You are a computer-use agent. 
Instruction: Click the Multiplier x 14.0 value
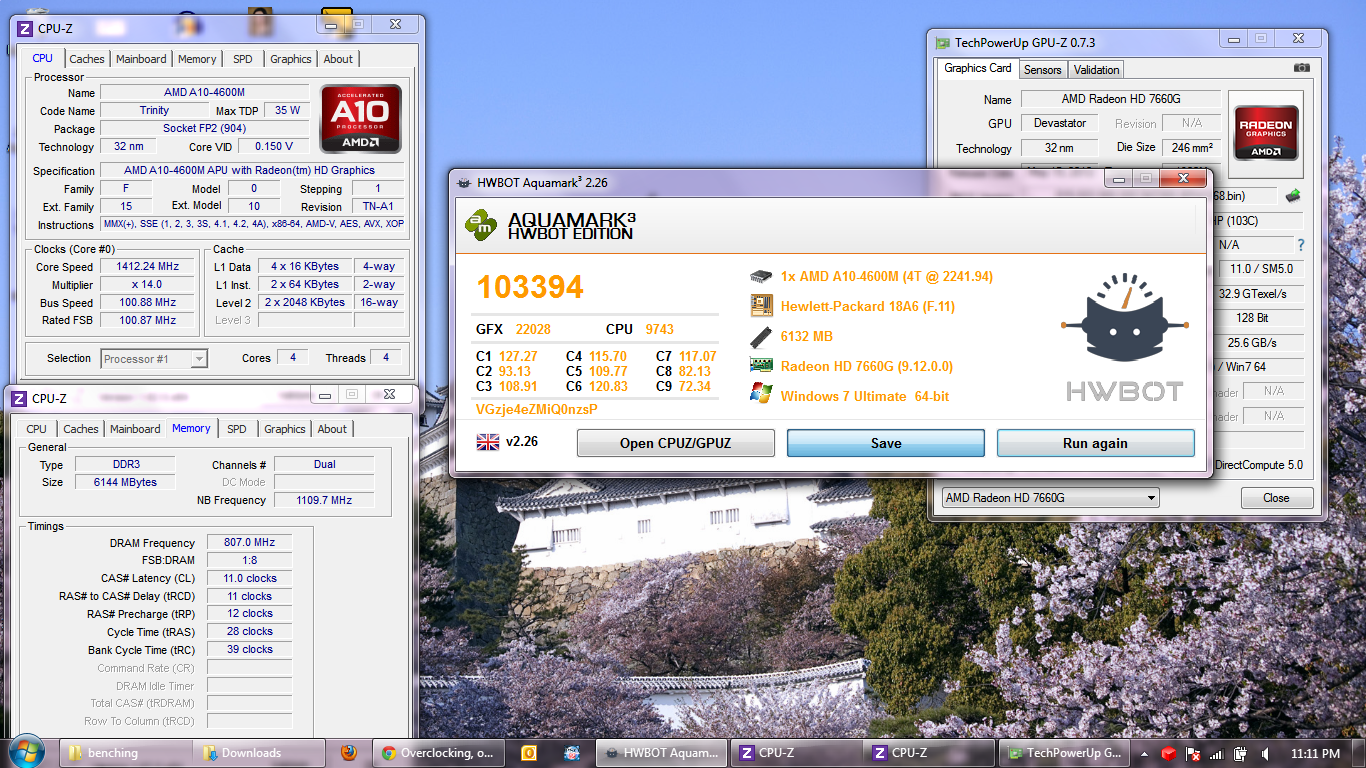pos(149,284)
